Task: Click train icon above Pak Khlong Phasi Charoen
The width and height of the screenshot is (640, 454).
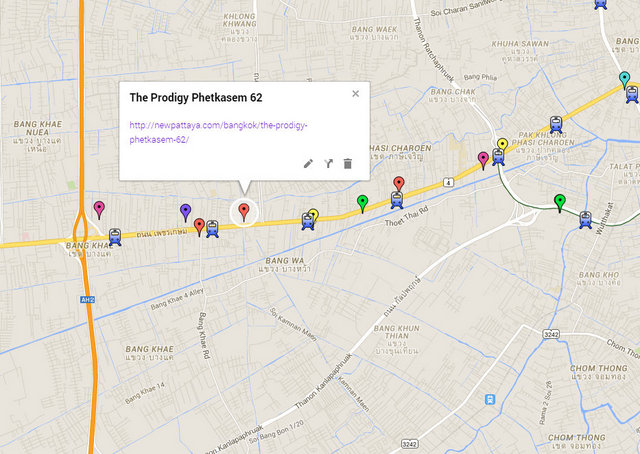Action: tap(556, 125)
